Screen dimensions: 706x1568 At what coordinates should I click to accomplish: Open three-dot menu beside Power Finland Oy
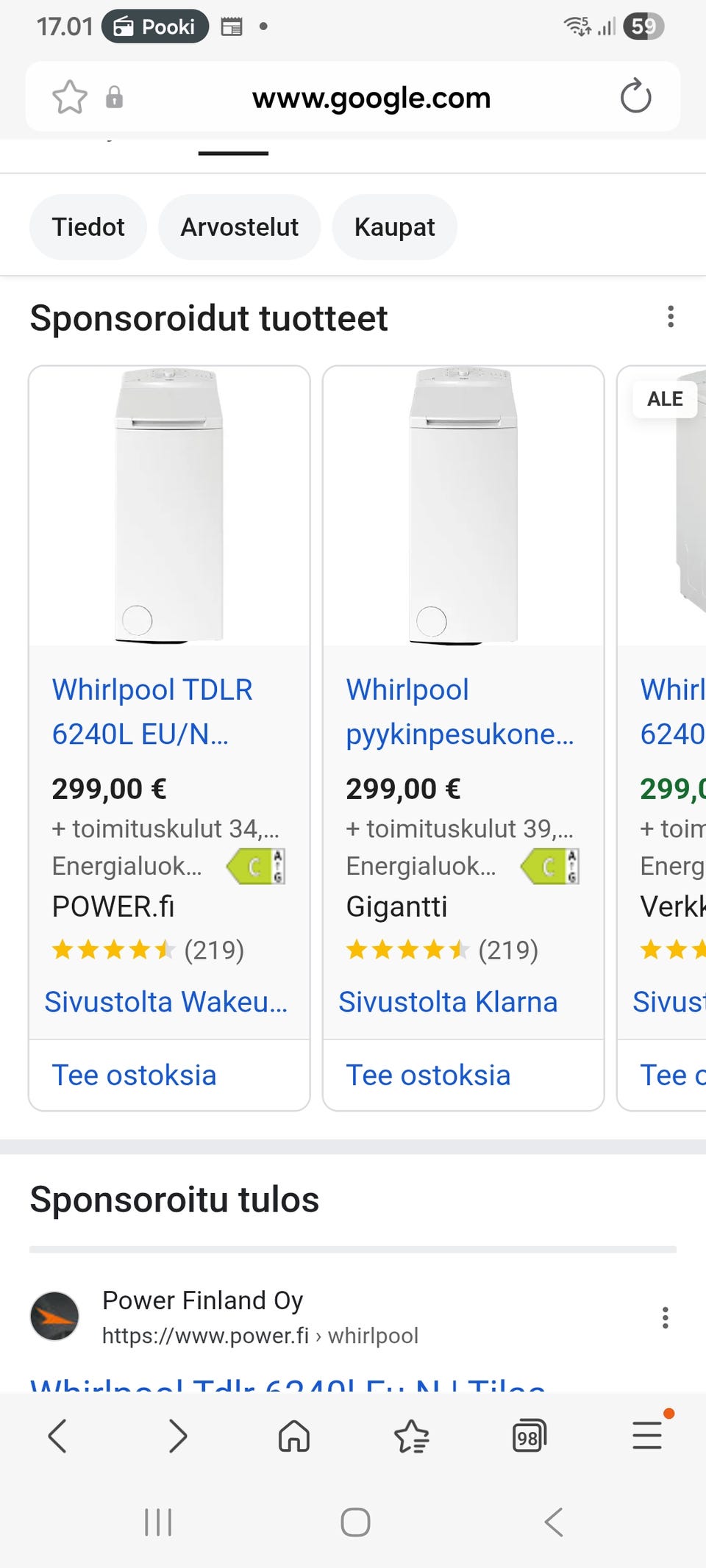[x=665, y=1317]
